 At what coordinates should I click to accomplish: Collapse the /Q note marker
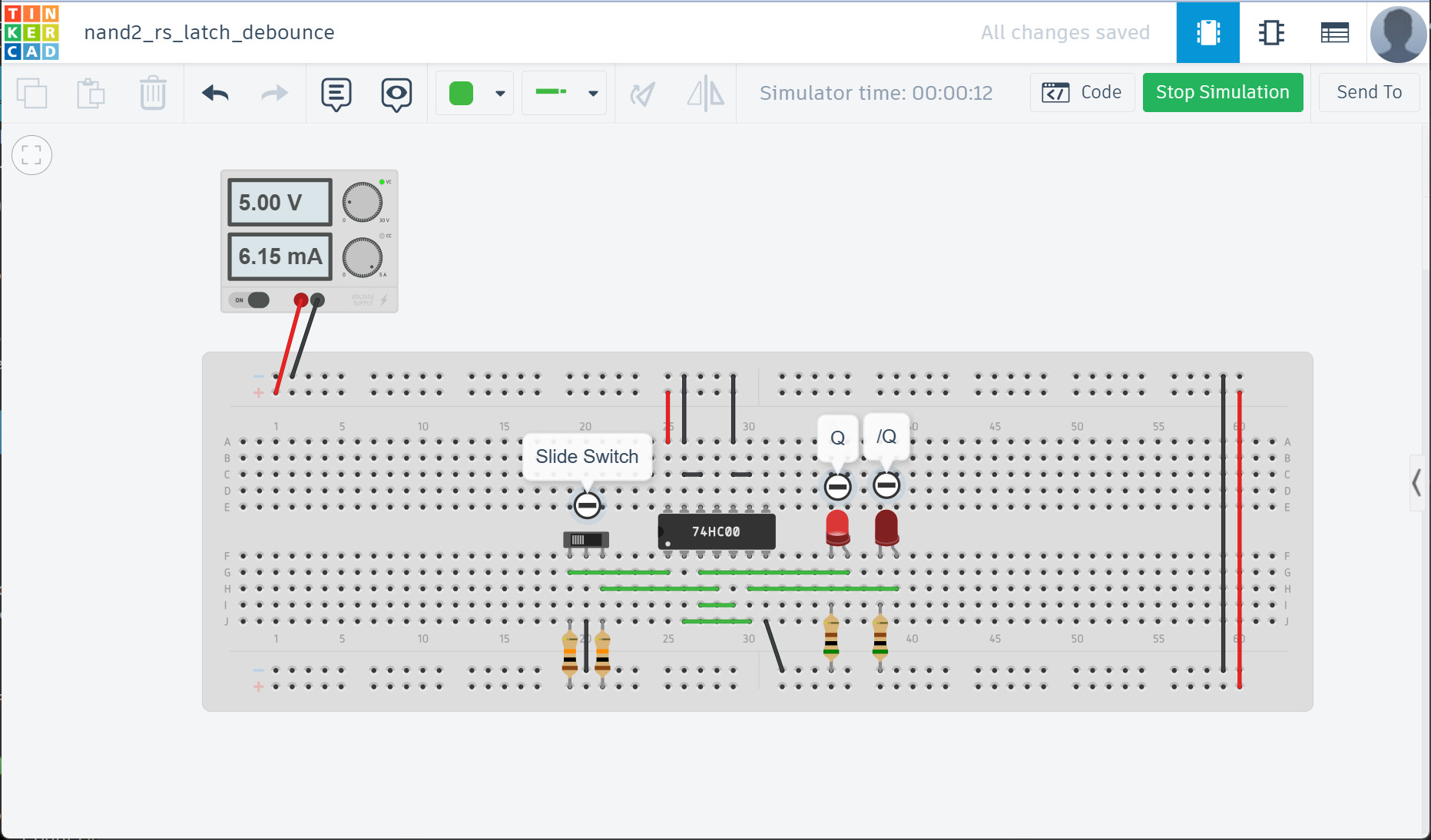point(886,485)
